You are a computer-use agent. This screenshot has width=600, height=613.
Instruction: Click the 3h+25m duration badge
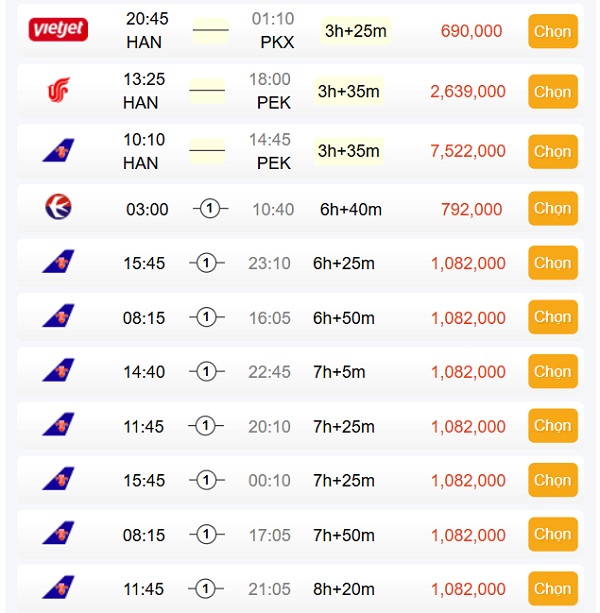tap(356, 30)
